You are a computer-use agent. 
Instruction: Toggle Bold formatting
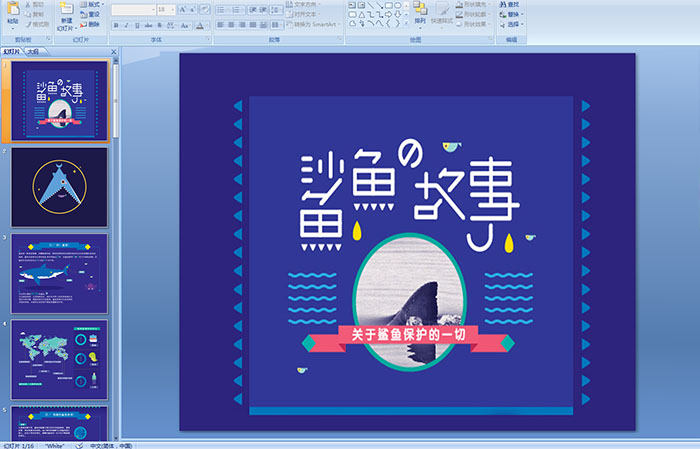click(116, 25)
